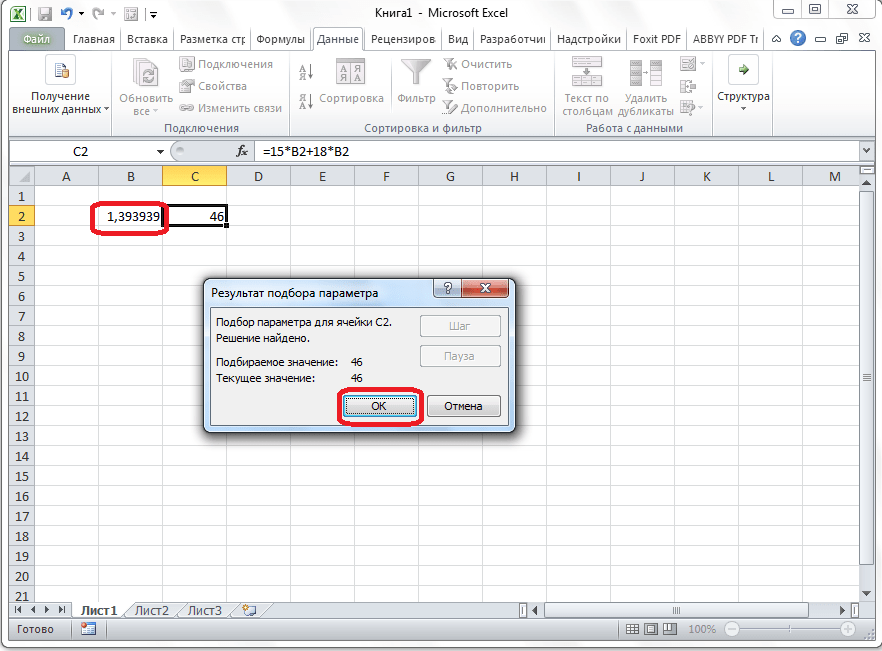Image resolution: width=882 pixels, height=651 pixels.
Task: Switch to Page Layout view in status bar
Action: tap(651, 629)
